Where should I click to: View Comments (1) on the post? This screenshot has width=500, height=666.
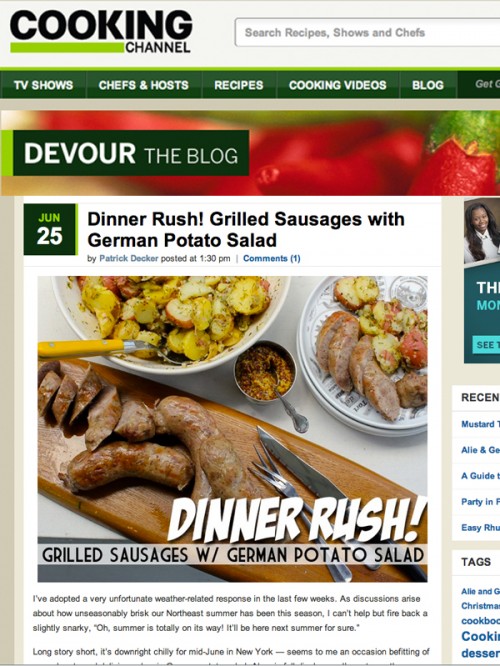(271, 258)
